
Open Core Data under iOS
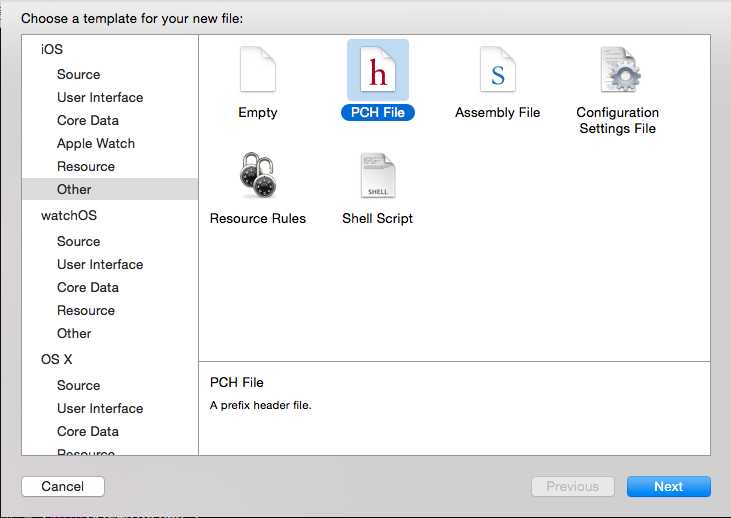(88, 120)
